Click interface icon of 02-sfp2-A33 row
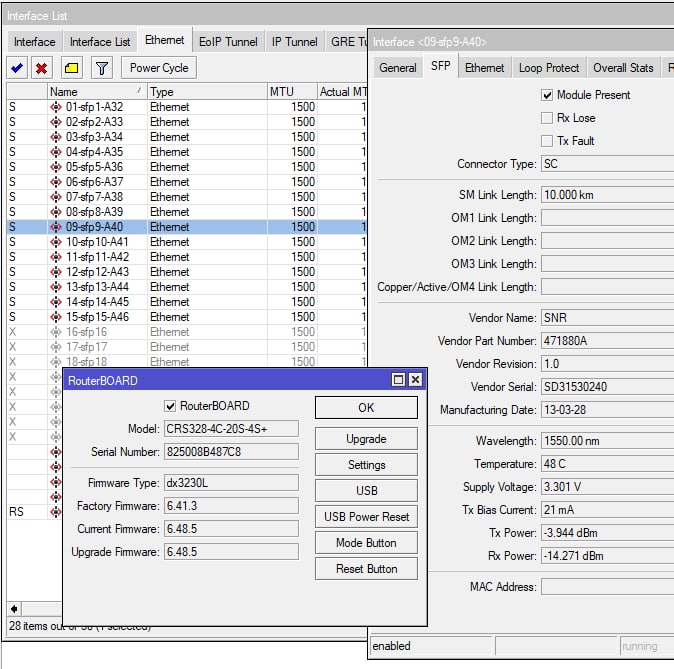674x669 pixels. (56, 122)
